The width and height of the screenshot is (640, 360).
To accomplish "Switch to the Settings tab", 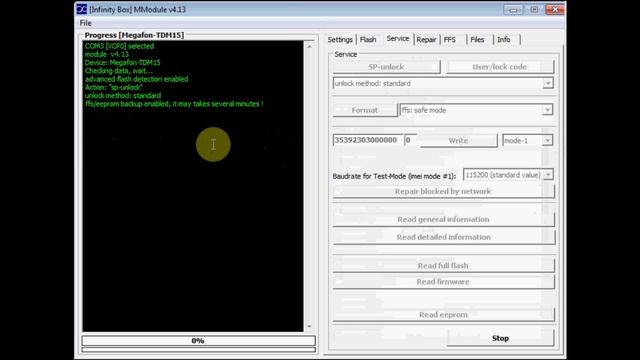I will coord(340,40).
